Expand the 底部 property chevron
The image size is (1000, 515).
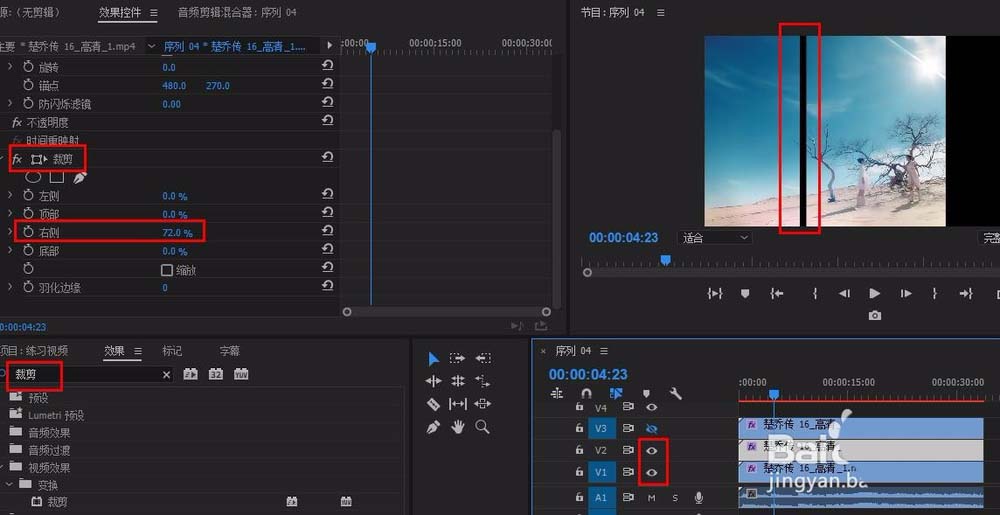(10, 250)
